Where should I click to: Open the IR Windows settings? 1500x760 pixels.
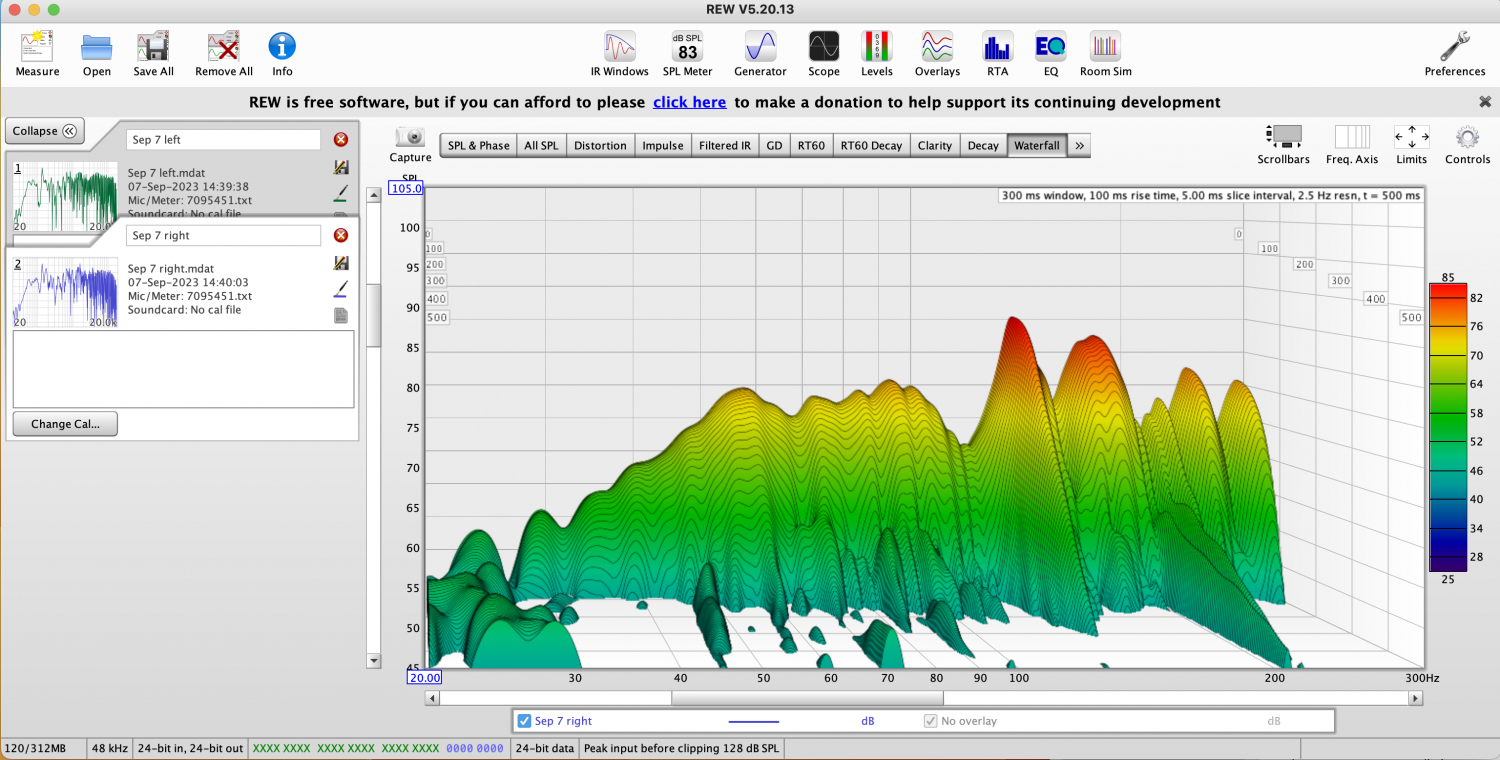(620, 54)
